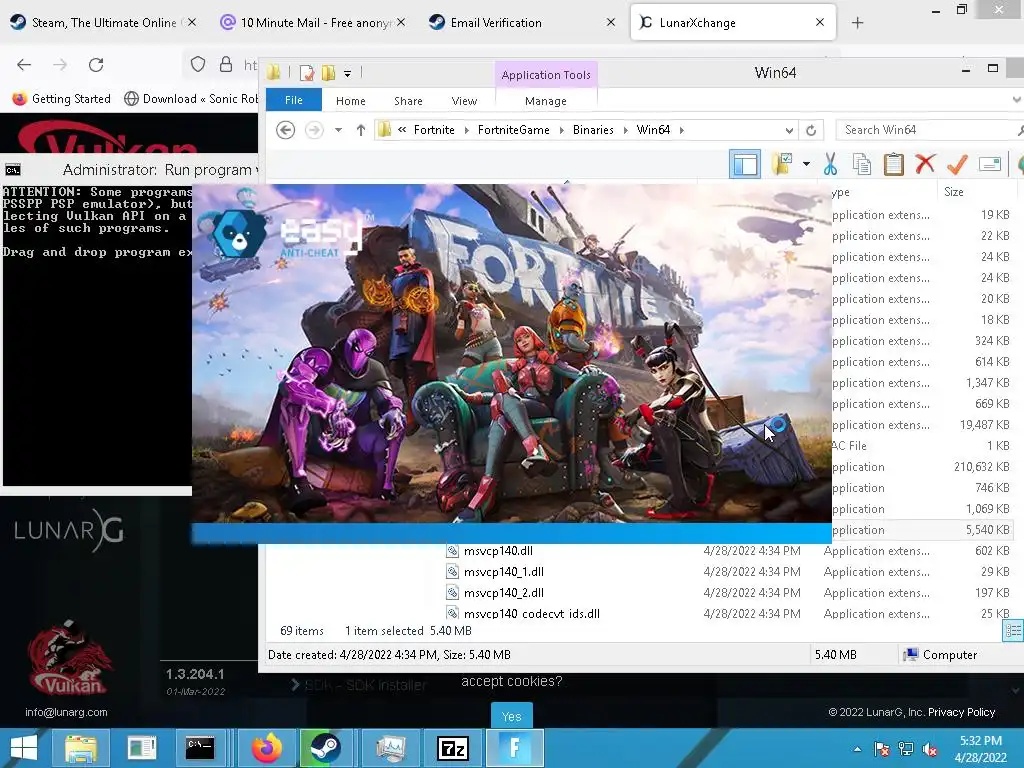Click Yes to accept cookies on LunarXchange
Image resolution: width=1024 pixels, height=768 pixels.
coord(511,716)
